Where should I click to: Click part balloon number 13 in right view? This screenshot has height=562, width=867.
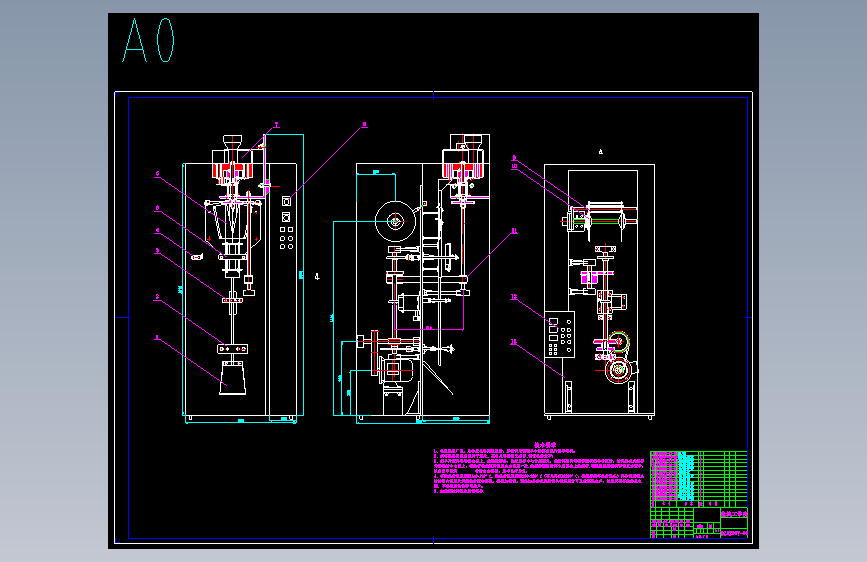coord(514,342)
